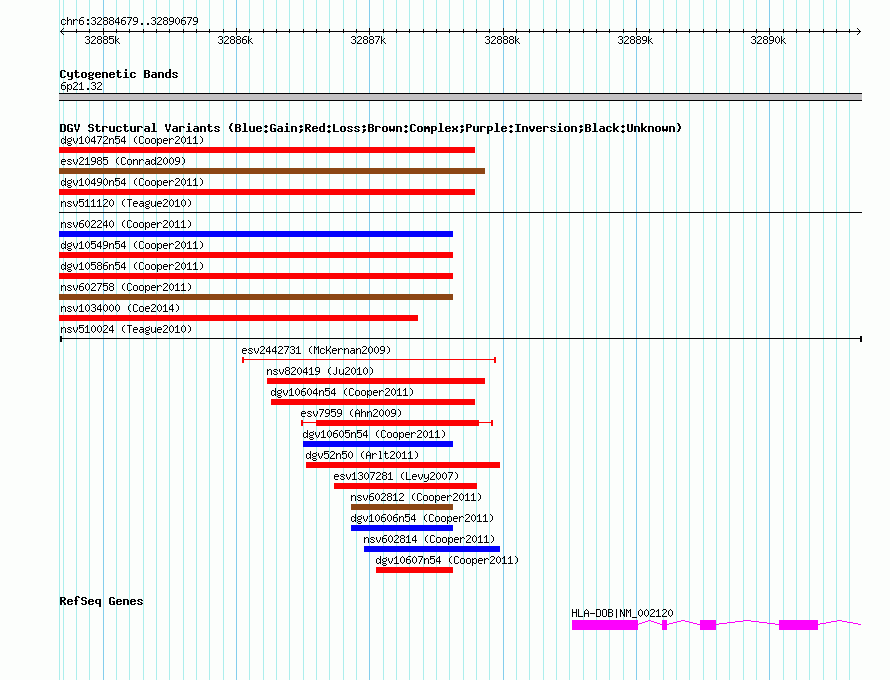
Task: Click the chr6:32884679..32890679 coordinate text
Action: click(x=129, y=21)
